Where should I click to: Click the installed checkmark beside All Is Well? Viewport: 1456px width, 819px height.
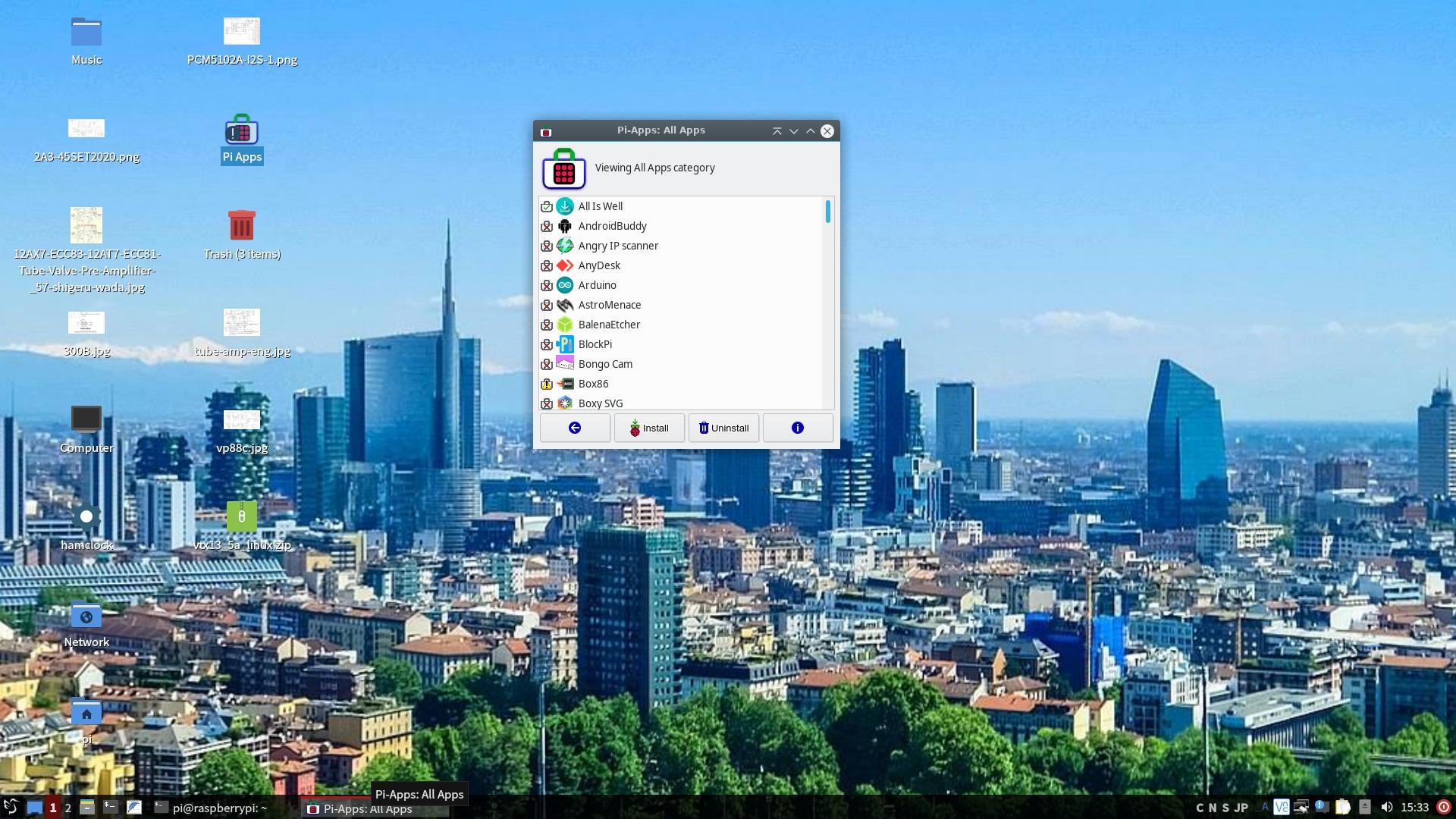(x=547, y=206)
